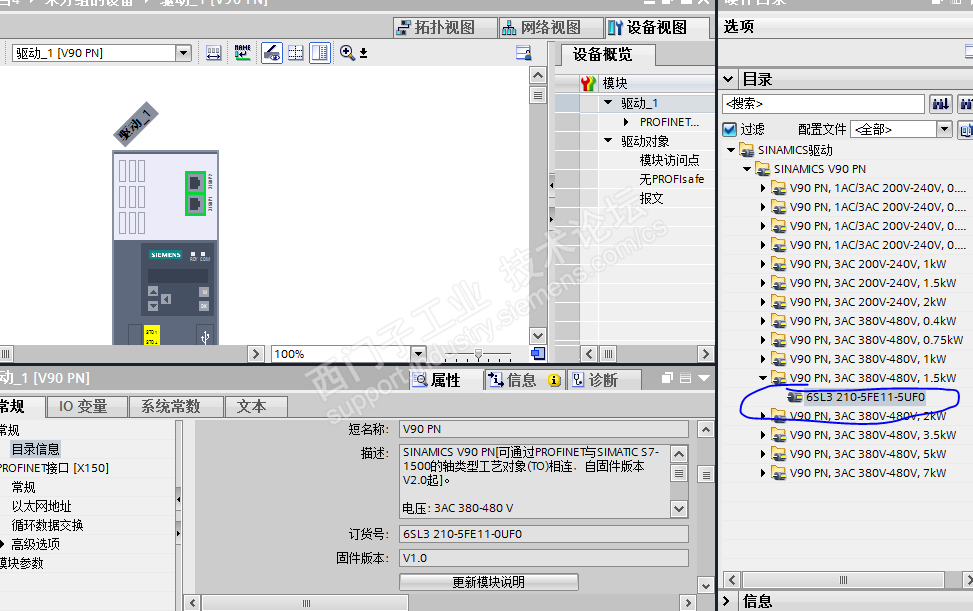Click the zoom magnifier icon in toolbar
Image resolution: width=973 pixels, height=611 pixels.
tap(347, 53)
